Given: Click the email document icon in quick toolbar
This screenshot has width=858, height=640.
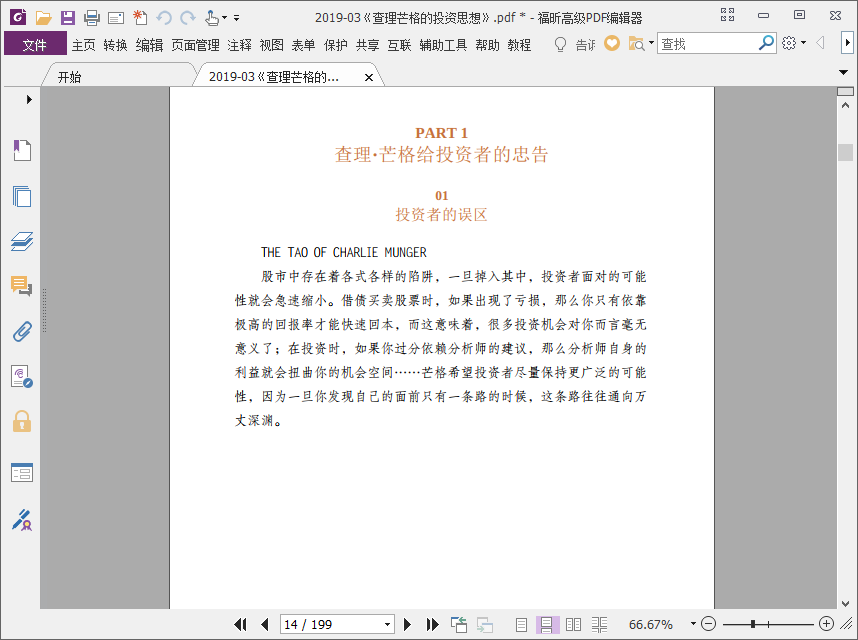Looking at the screenshot, I should tap(115, 18).
